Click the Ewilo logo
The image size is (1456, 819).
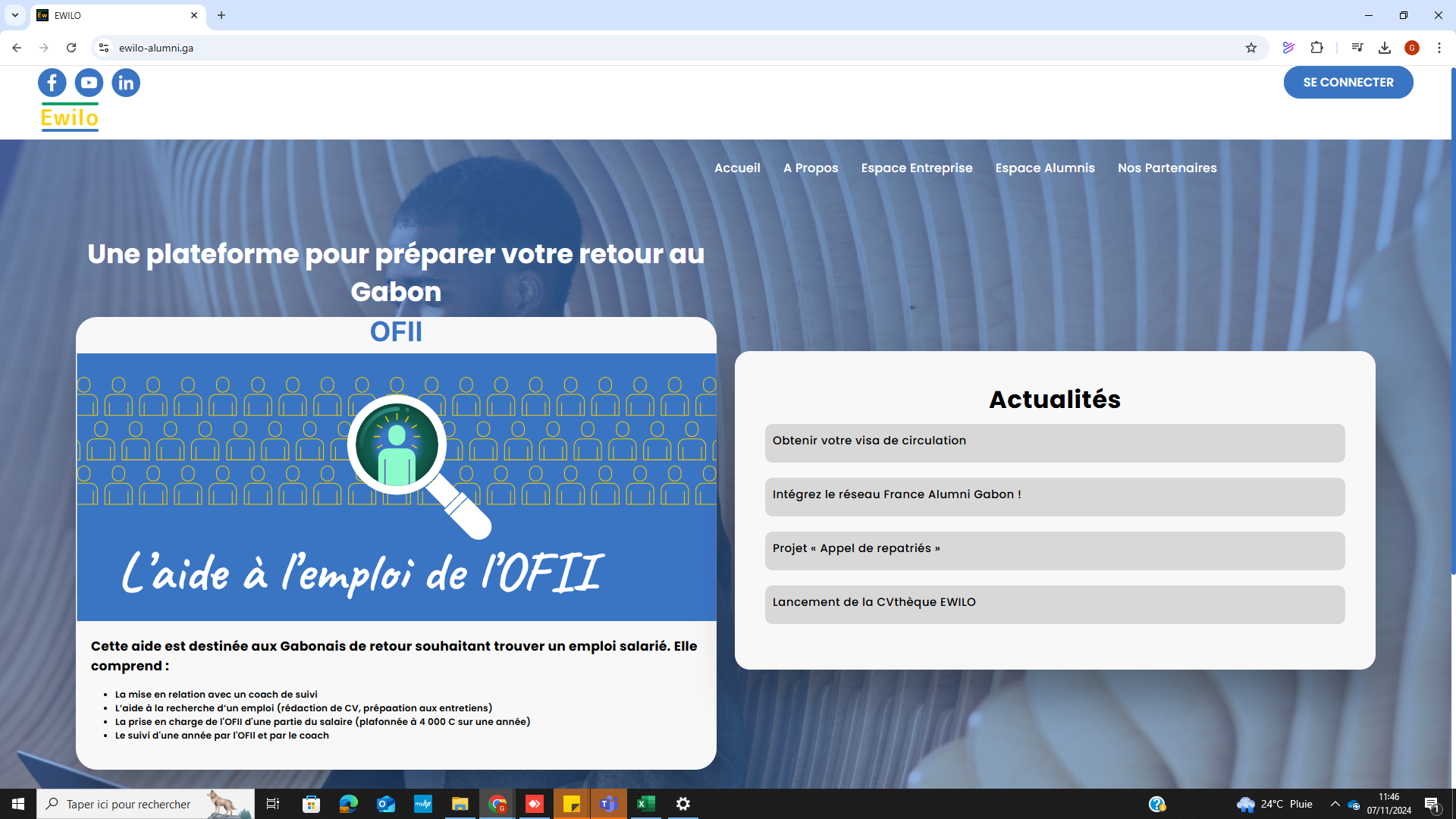[70, 118]
